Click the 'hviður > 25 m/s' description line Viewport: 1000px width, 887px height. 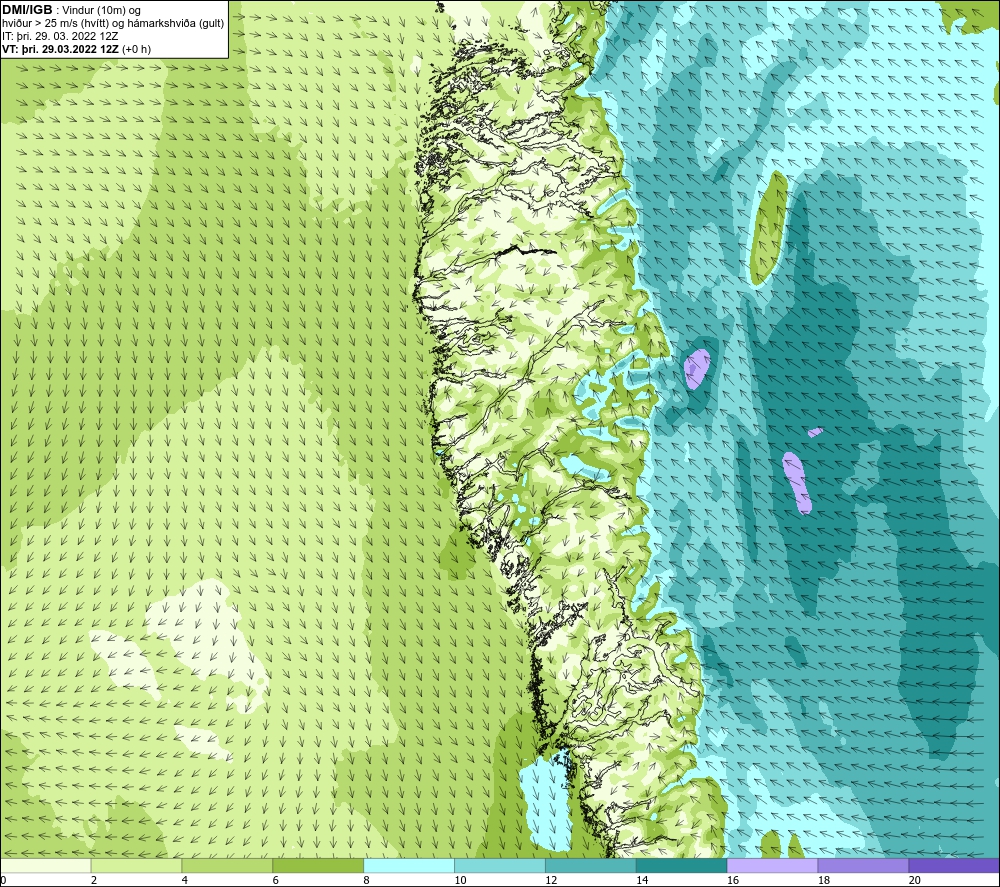[x=114, y=24]
